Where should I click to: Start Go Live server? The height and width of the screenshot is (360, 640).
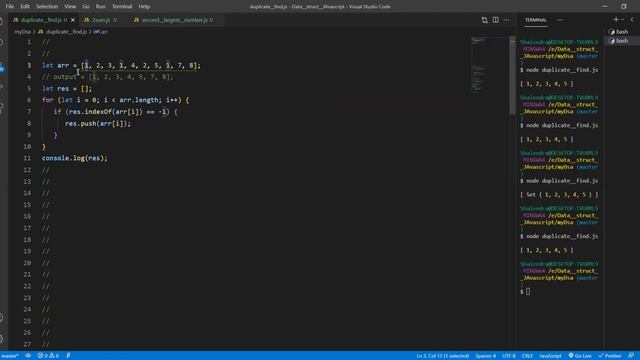pos(580,356)
